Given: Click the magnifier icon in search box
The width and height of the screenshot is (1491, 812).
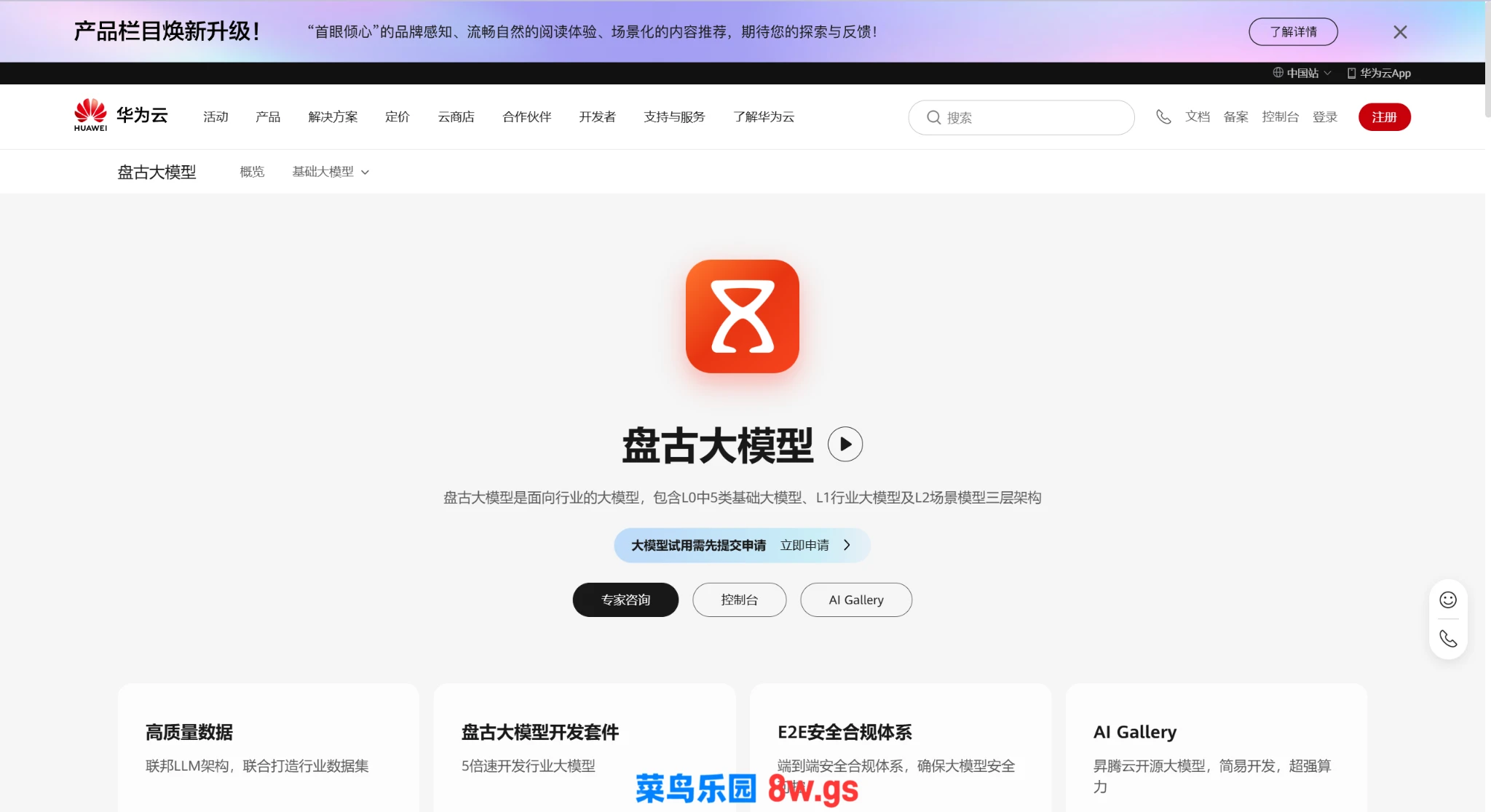Looking at the screenshot, I should pyautogui.click(x=933, y=117).
